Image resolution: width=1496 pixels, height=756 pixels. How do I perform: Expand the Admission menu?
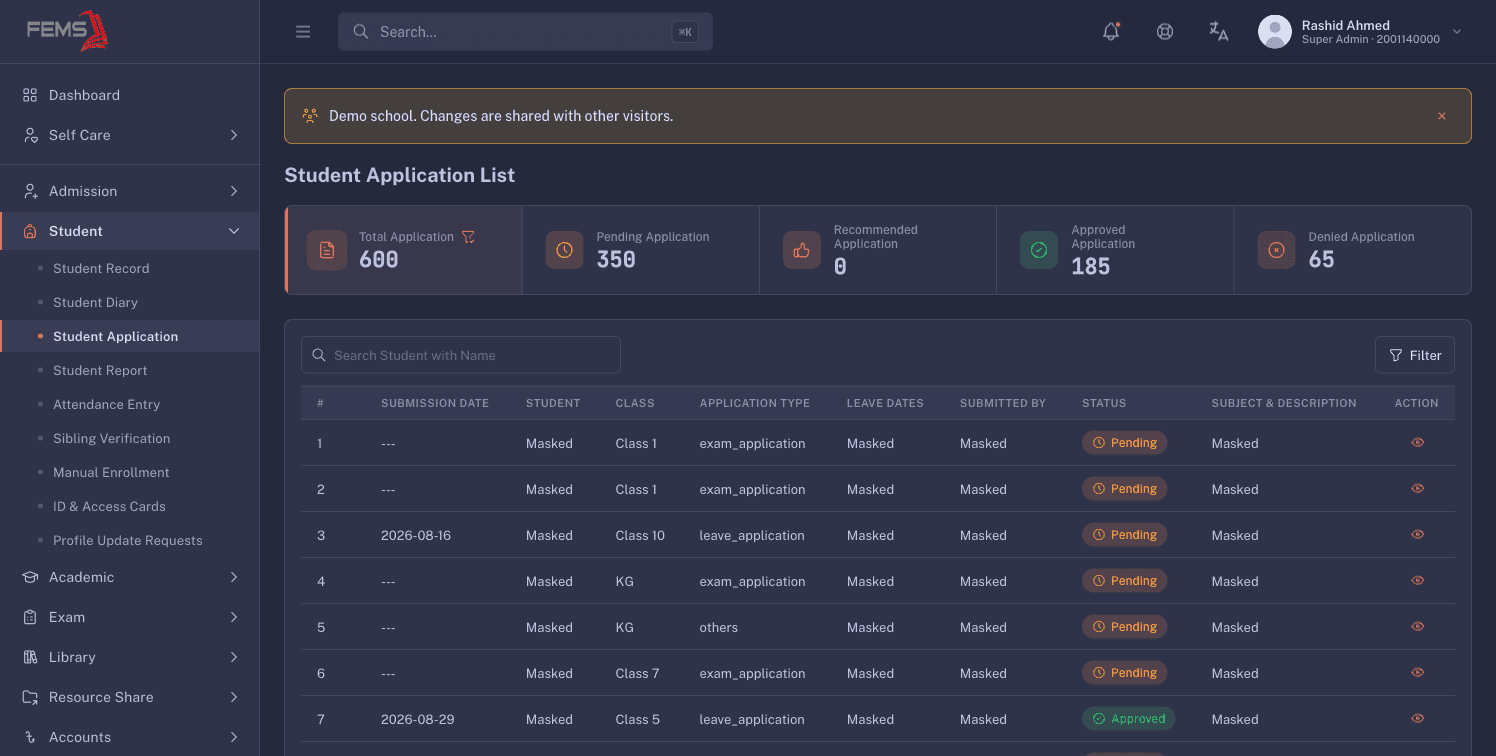(x=130, y=191)
